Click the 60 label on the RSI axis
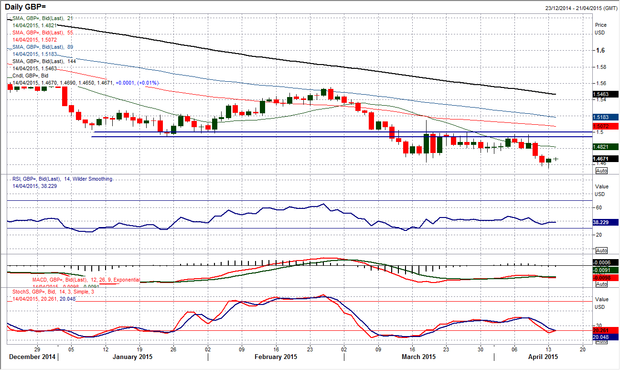The image size is (620, 370). pyautogui.click(x=599, y=208)
